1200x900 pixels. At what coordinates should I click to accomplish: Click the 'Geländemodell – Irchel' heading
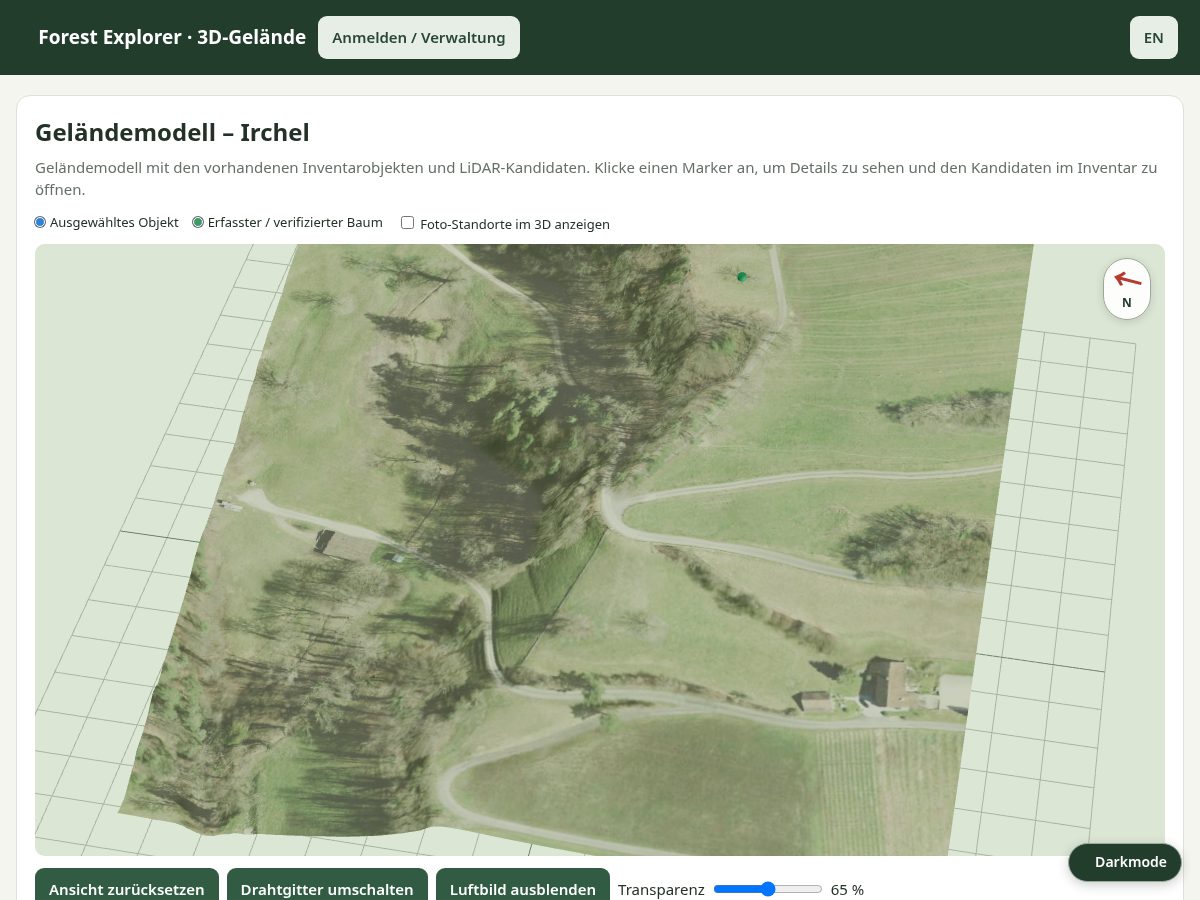[x=172, y=132]
